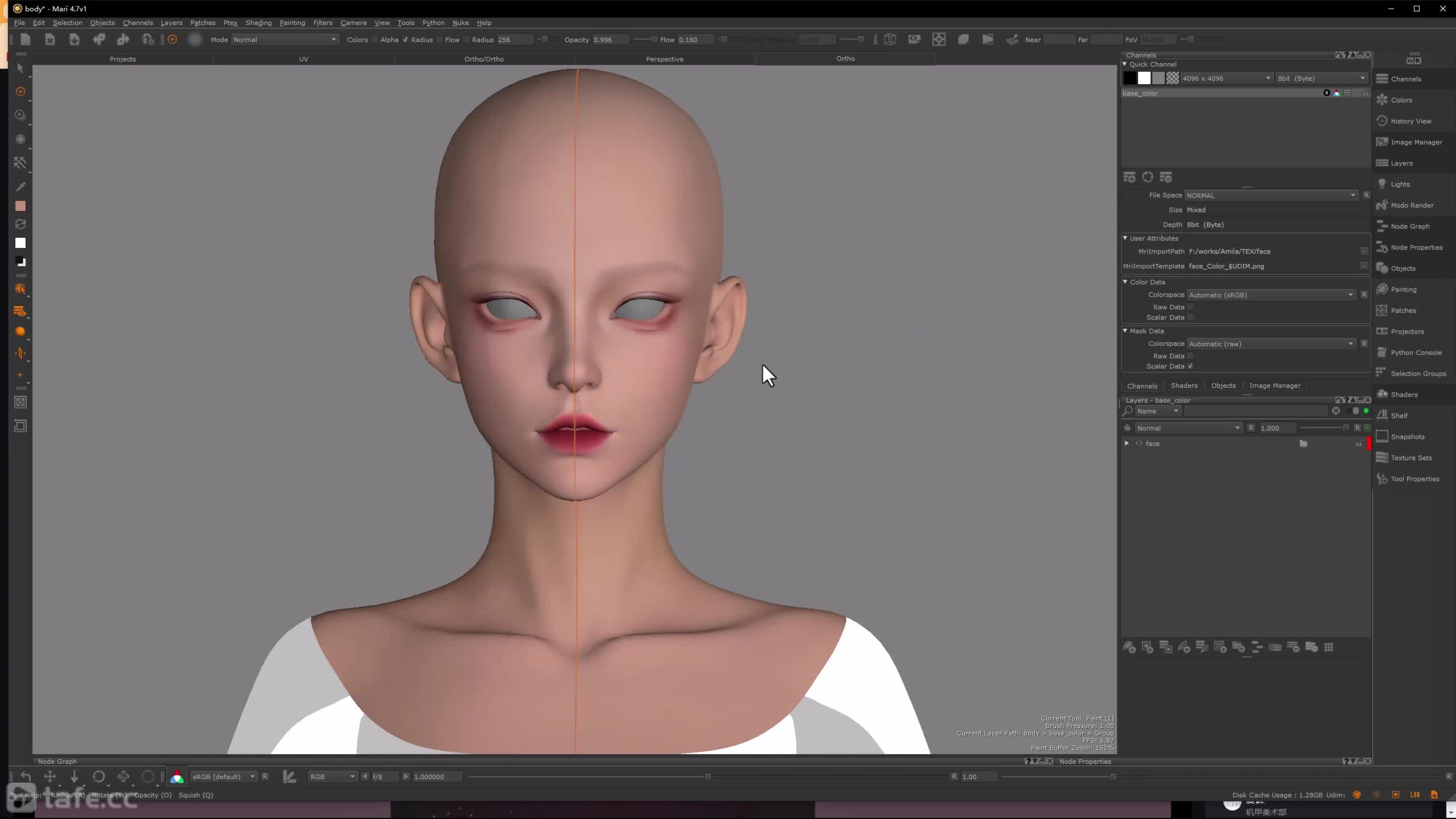This screenshot has width=1456, height=819.
Task: Open Color Data Colorspace Automatic (sRGB) dropdown
Action: coord(1272,295)
